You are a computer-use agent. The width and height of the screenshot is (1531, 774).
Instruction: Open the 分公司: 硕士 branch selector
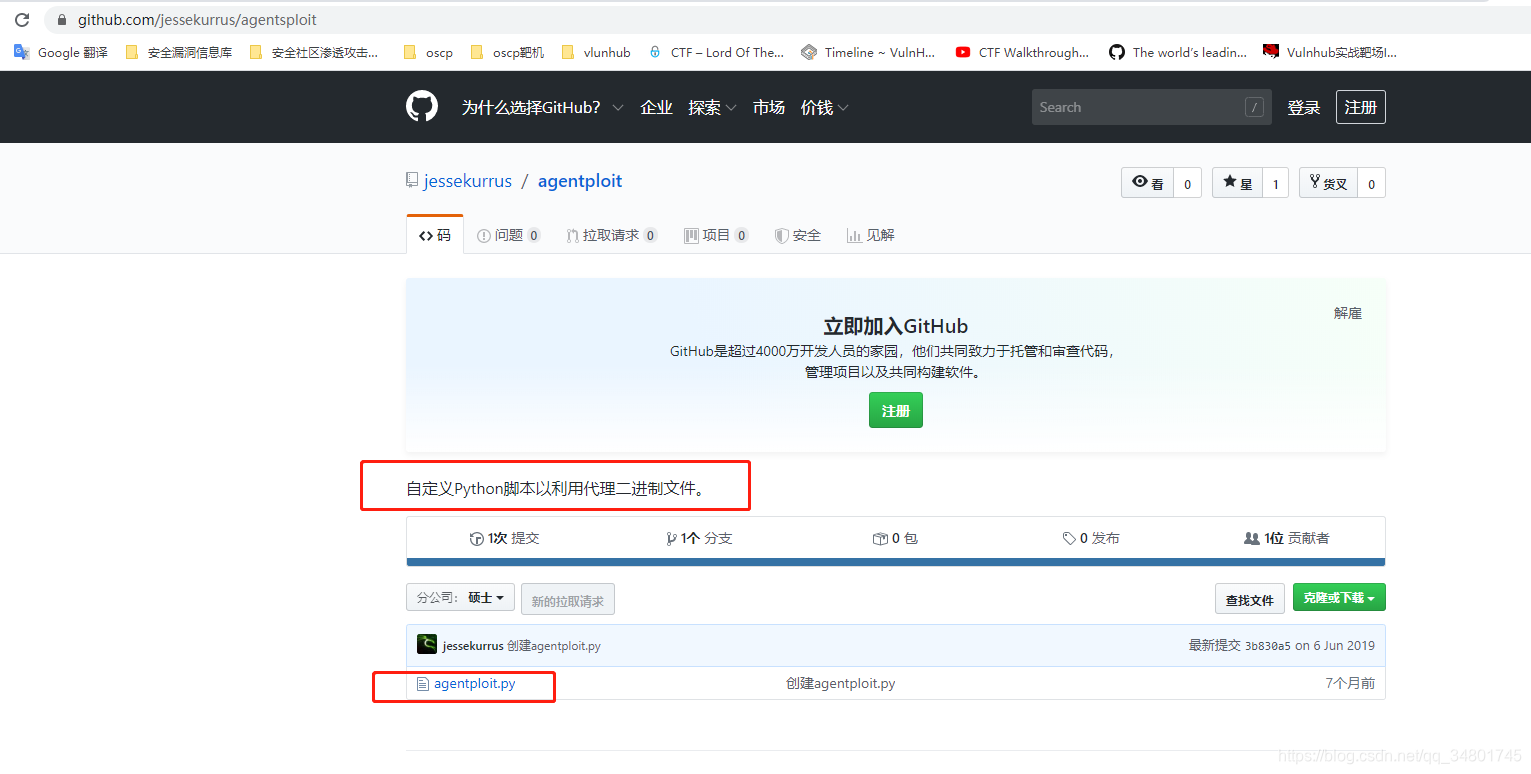(x=460, y=597)
